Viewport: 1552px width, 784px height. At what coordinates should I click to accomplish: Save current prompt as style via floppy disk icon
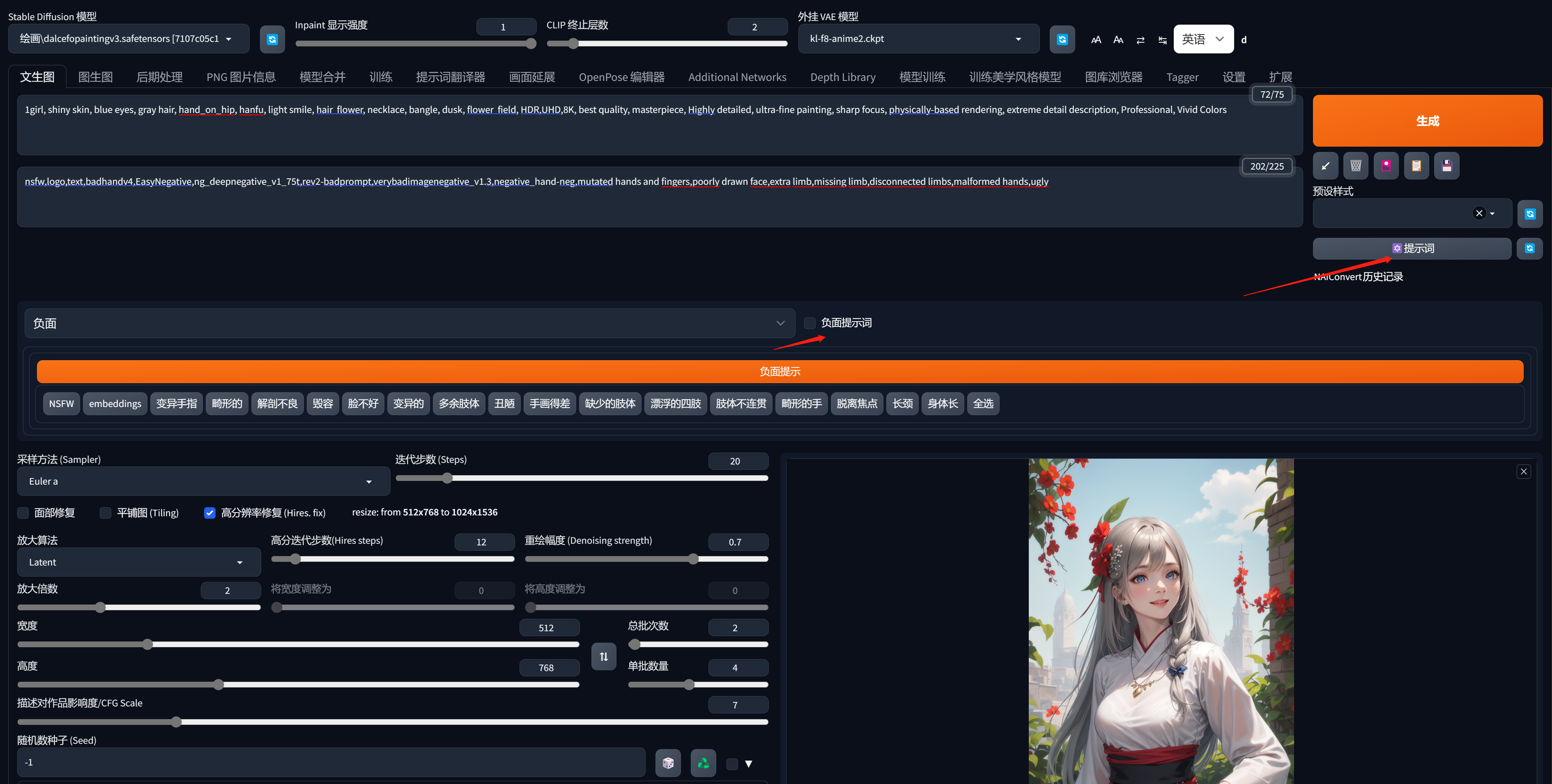(1446, 166)
